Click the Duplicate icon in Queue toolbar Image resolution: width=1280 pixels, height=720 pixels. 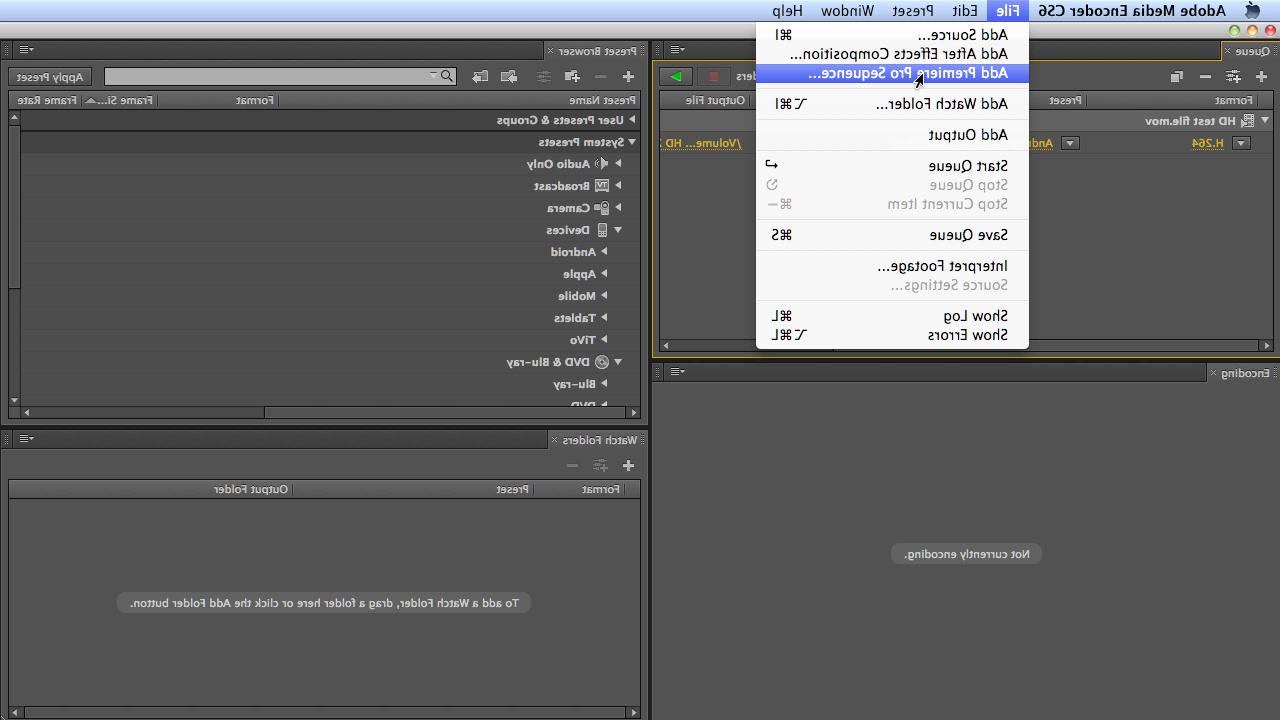(x=1177, y=76)
